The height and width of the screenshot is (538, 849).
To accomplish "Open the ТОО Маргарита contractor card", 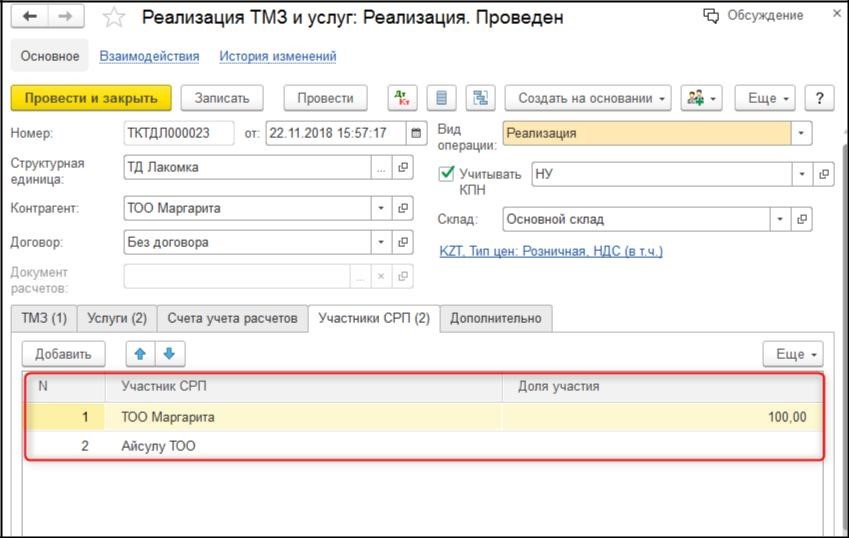I will click(403, 208).
